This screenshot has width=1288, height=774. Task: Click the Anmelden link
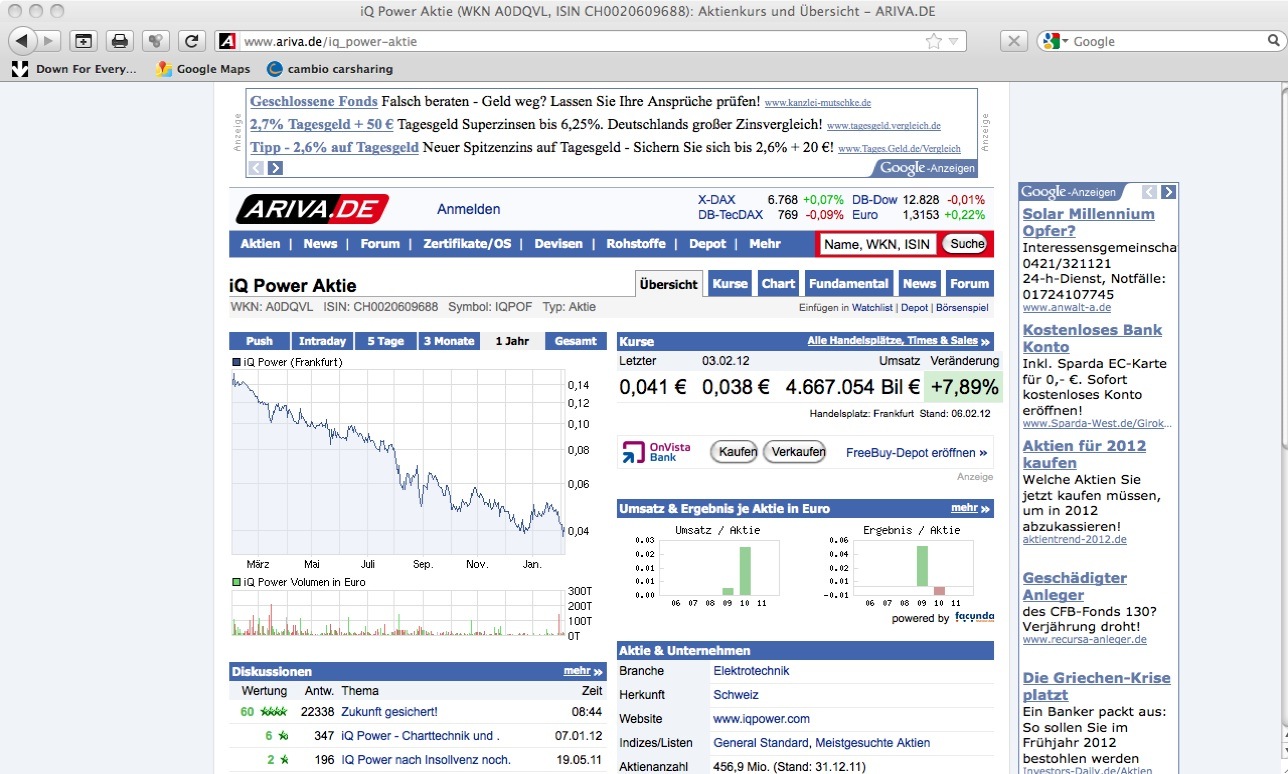[469, 209]
